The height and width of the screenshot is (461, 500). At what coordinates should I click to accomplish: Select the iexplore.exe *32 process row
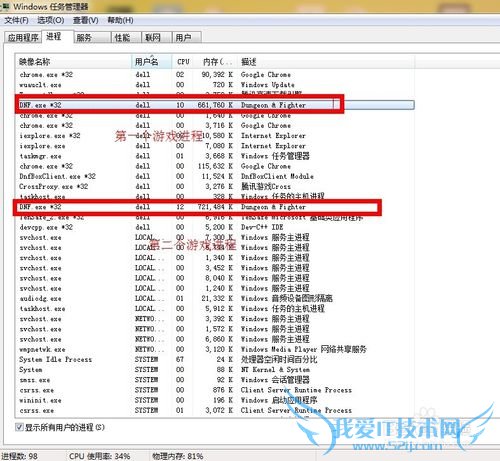[215, 136]
